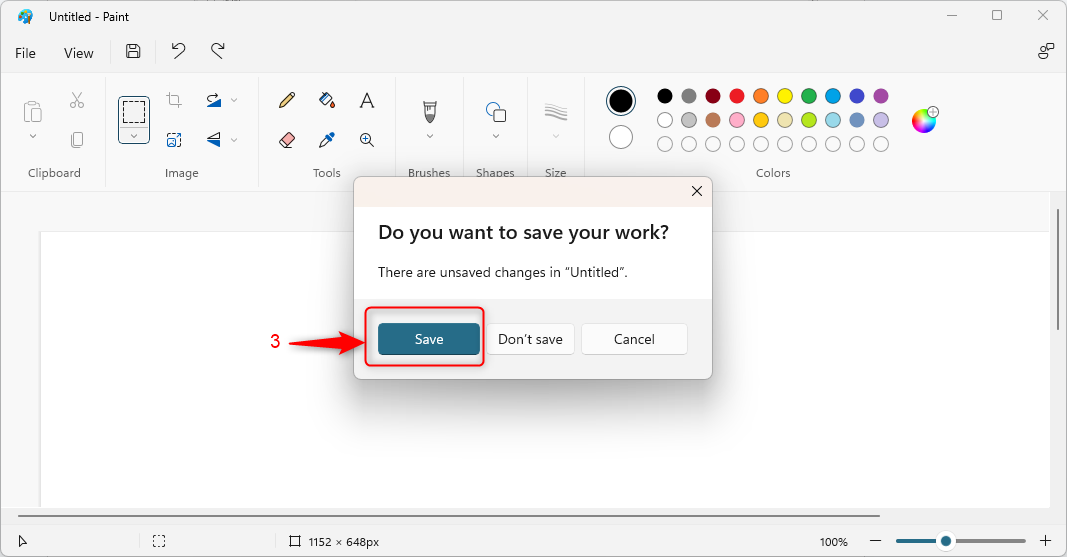Screen dimensions: 1067x557
Task: Open the View menu
Action: pyautogui.click(x=78, y=53)
